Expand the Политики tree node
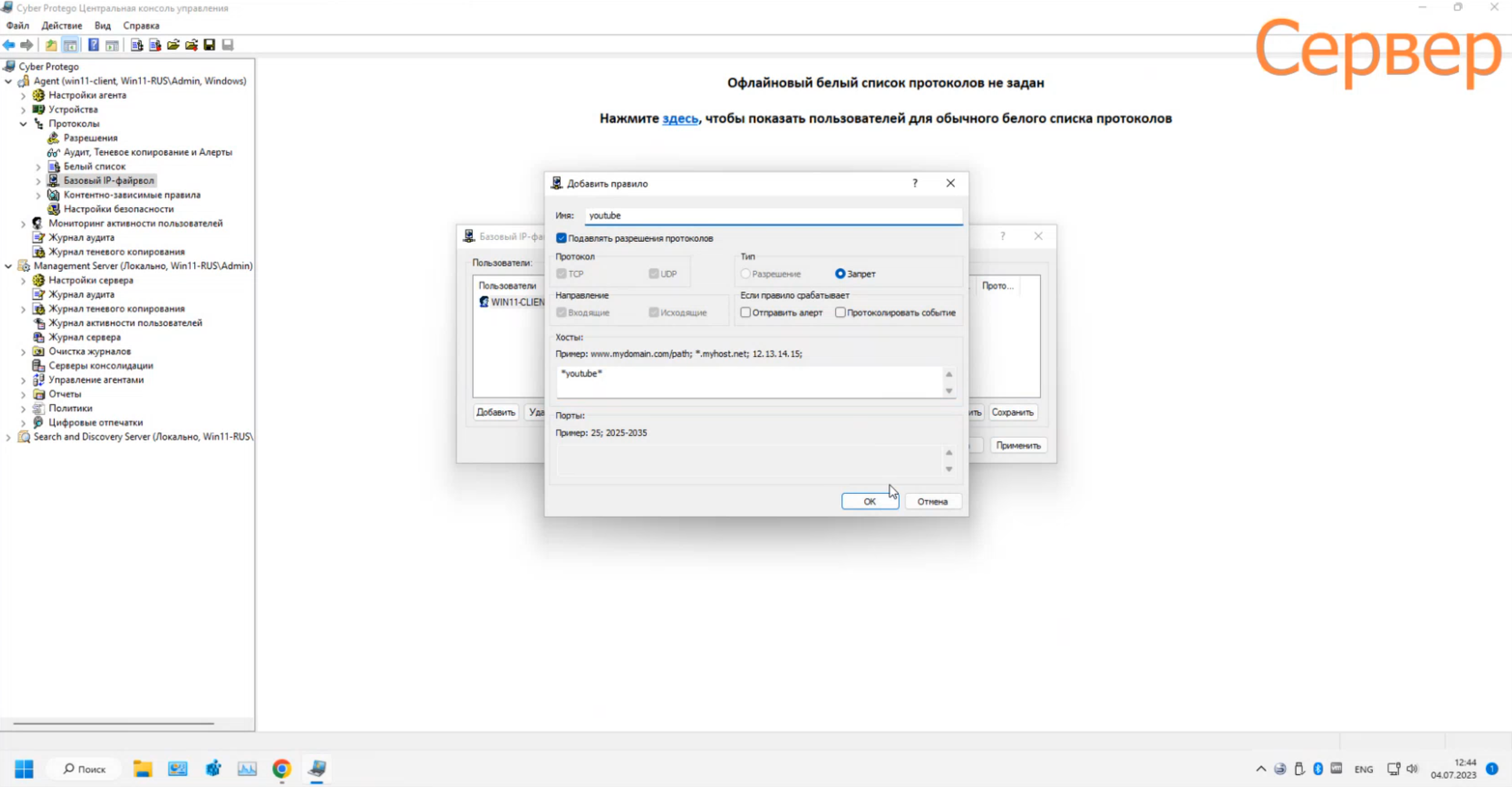 pyautogui.click(x=23, y=408)
